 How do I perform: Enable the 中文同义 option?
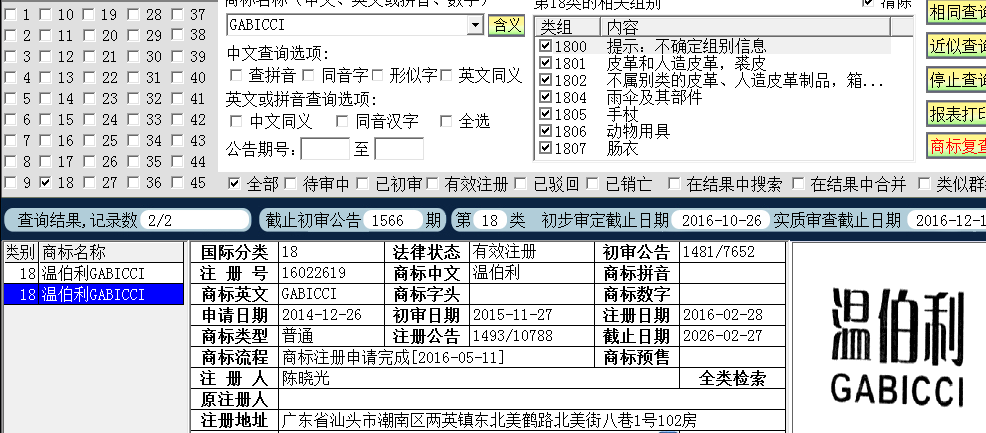pyautogui.click(x=236, y=121)
